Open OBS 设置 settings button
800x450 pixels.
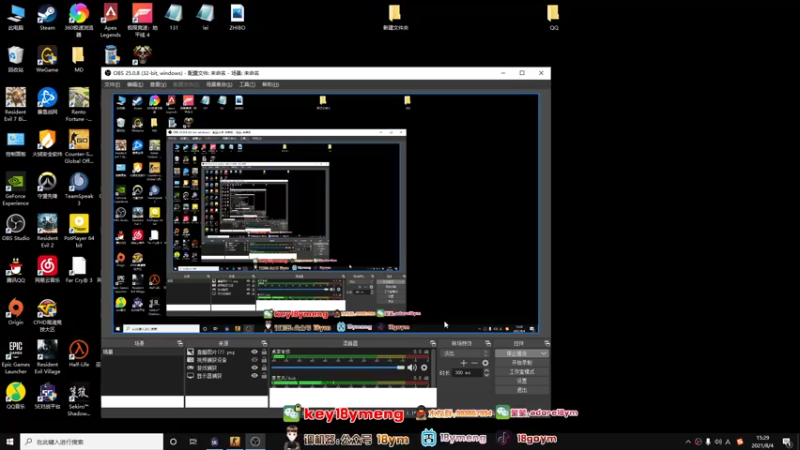pyautogui.click(x=522, y=381)
